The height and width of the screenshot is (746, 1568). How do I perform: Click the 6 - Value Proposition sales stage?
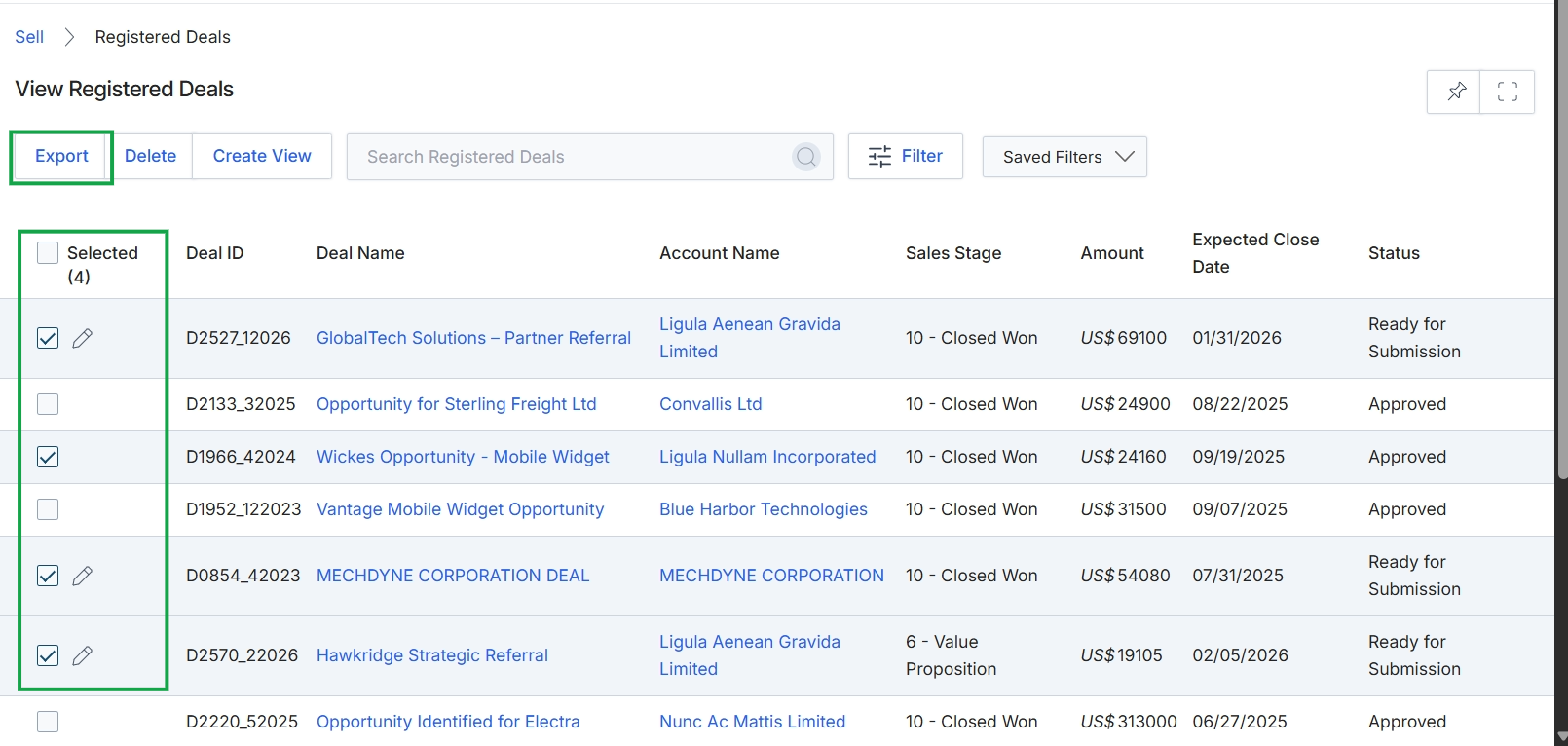click(952, 655)
